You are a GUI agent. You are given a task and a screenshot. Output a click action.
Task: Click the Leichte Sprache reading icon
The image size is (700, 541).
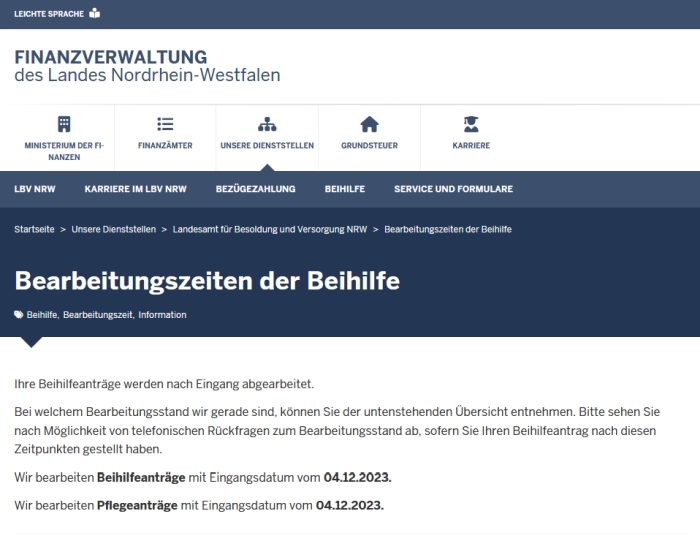(x=95, y=14)
